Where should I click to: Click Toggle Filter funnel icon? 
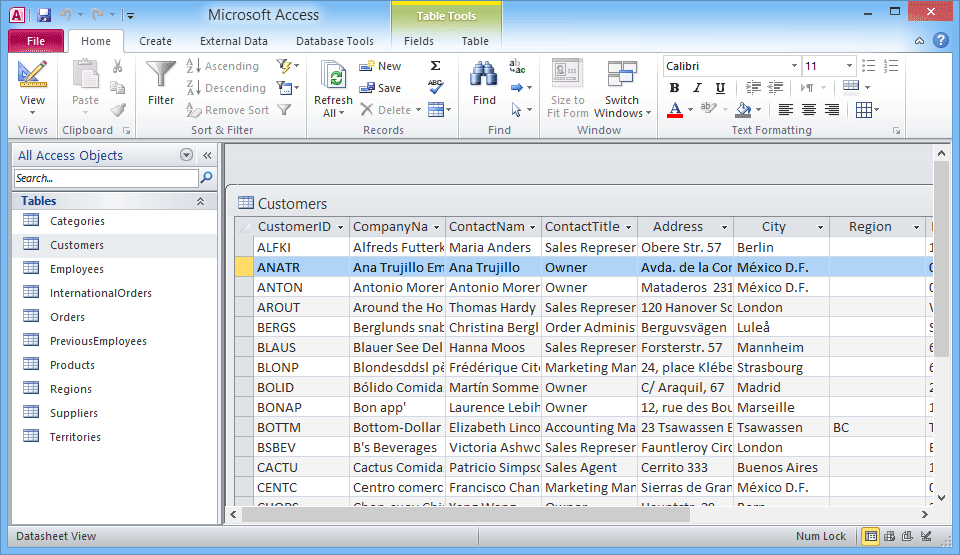tap(283, 110)
